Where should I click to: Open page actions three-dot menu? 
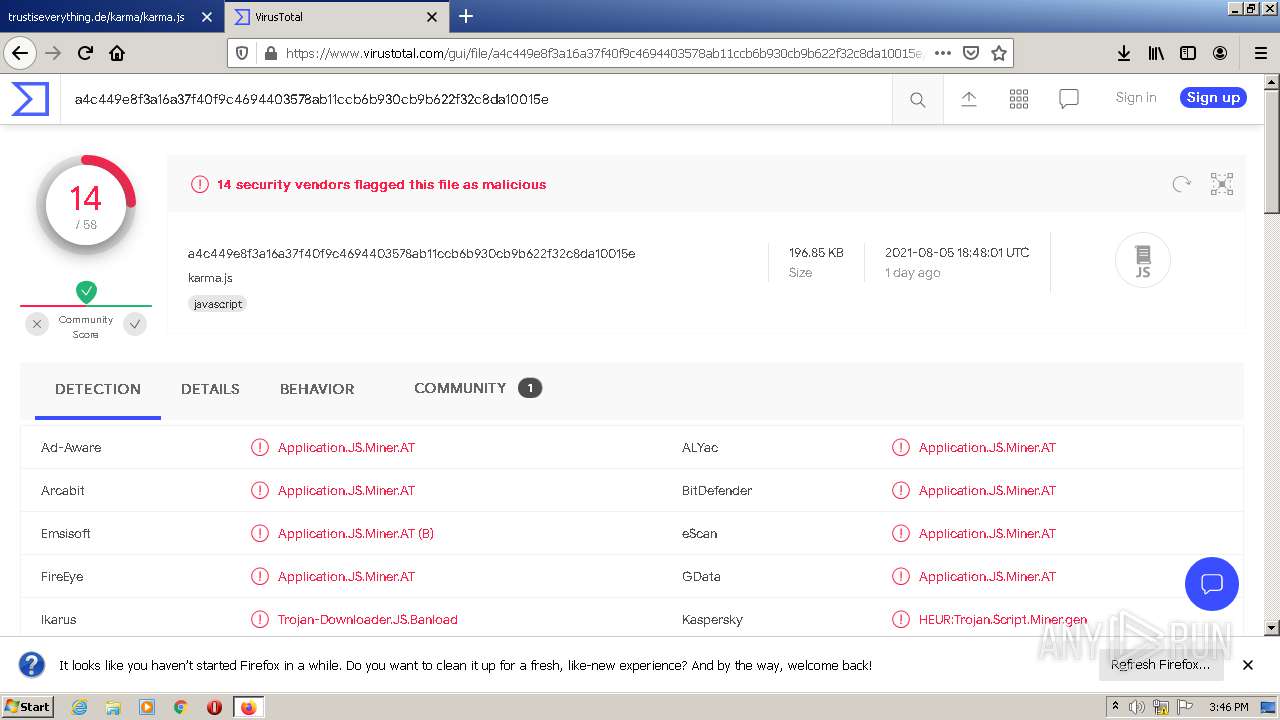pyautogui.click(x=942, y=53)
